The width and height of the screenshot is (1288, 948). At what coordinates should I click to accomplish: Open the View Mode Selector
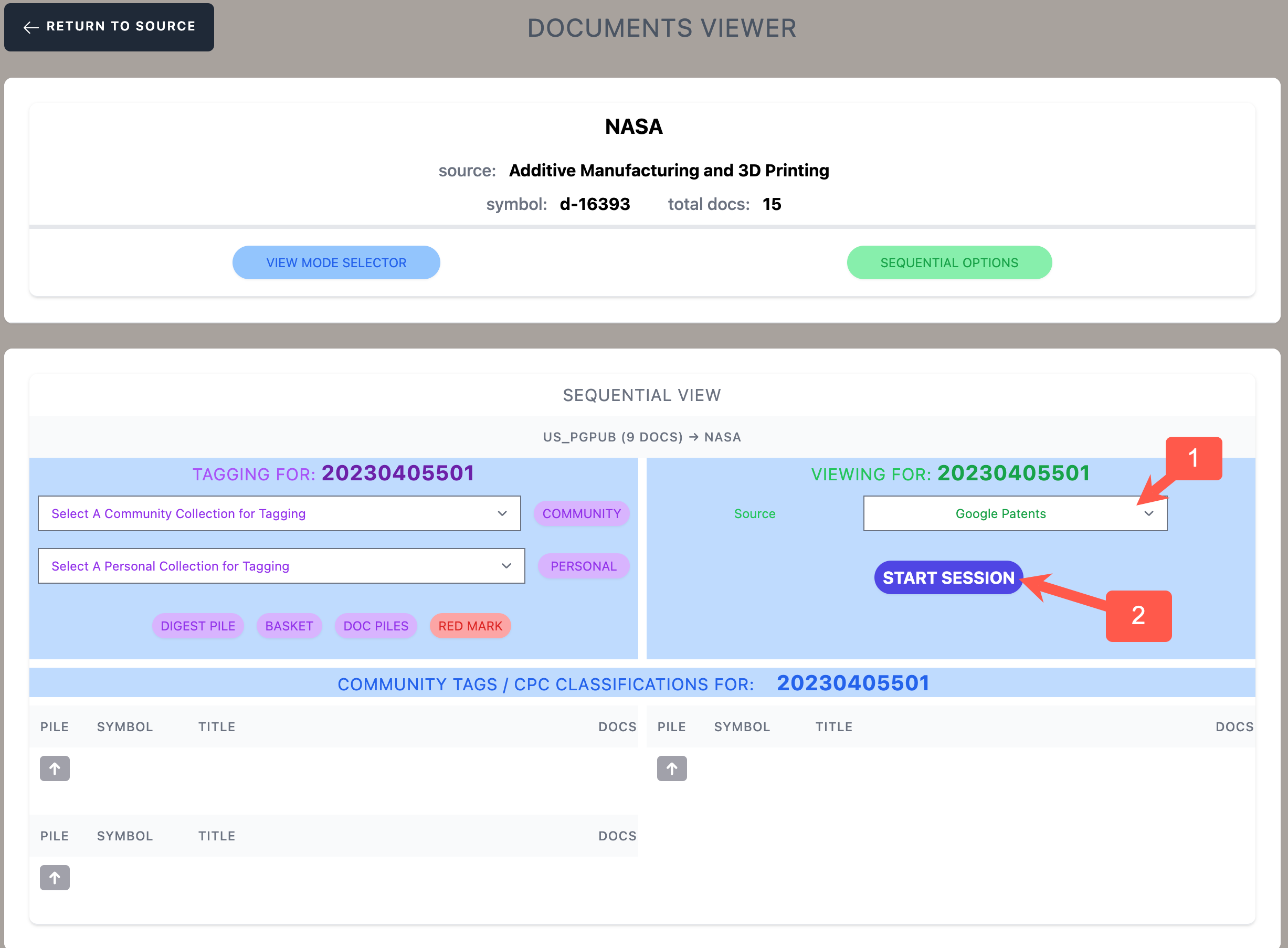click(336, 263)
